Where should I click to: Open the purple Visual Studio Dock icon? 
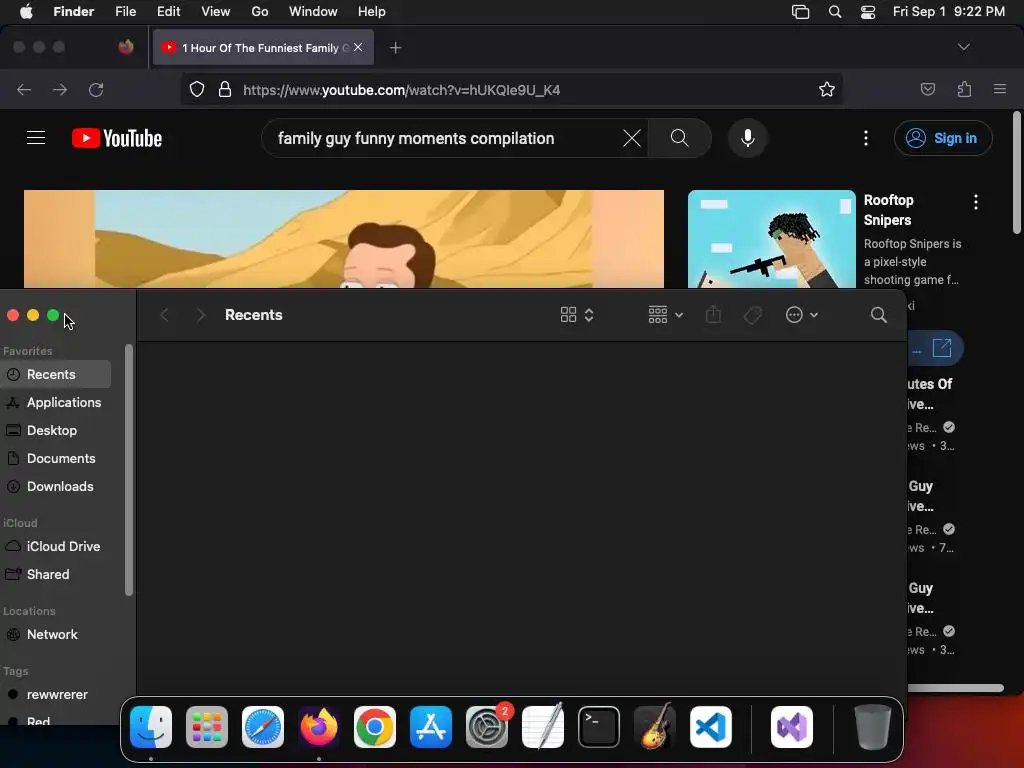click(792, 727)
